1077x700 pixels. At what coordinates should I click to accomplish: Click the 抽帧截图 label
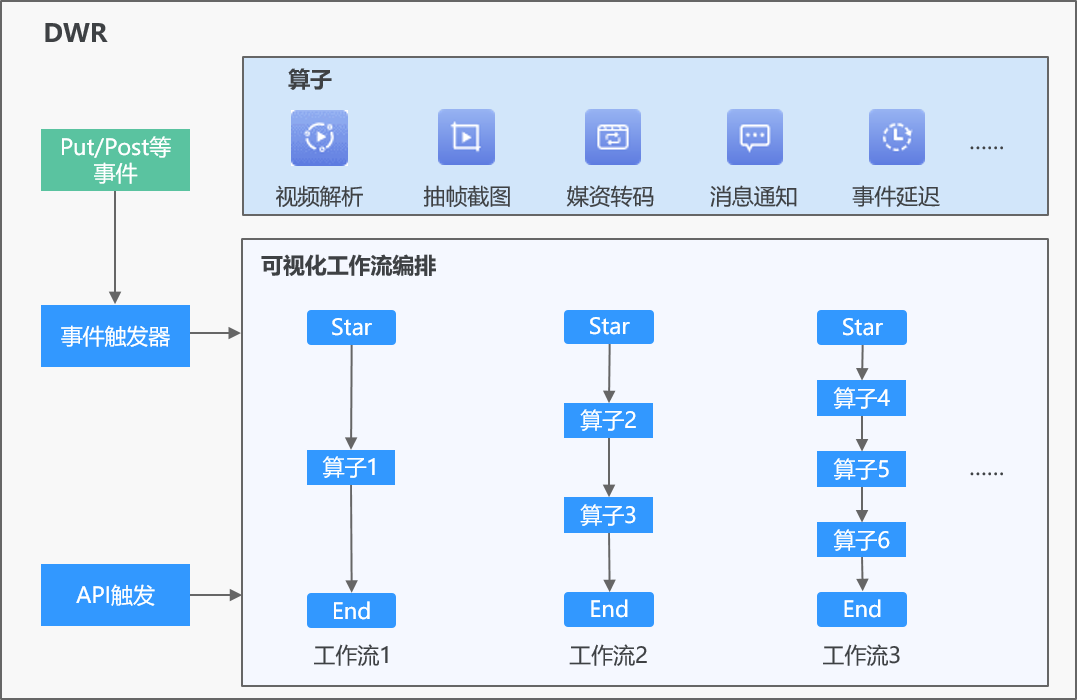point(467,197)
